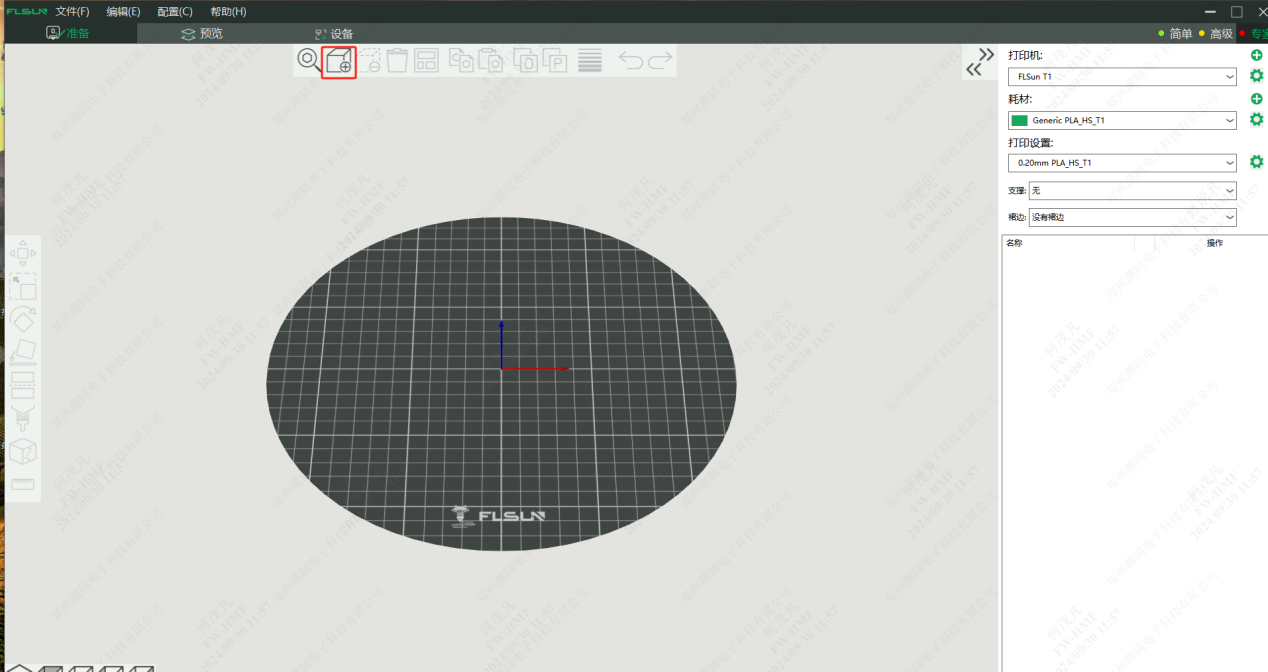
Task: Select the ruler Measure tool
Action: pyautogui.click(x=22, y=484)
